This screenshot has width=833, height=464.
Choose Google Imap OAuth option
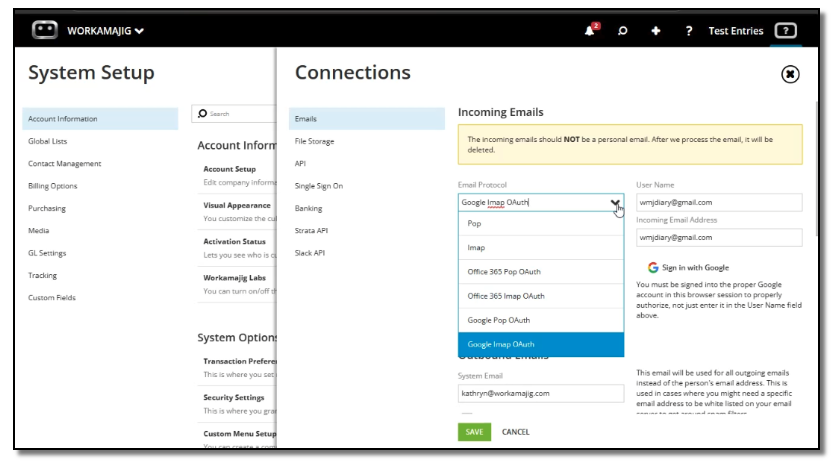(x=541, y=344)
